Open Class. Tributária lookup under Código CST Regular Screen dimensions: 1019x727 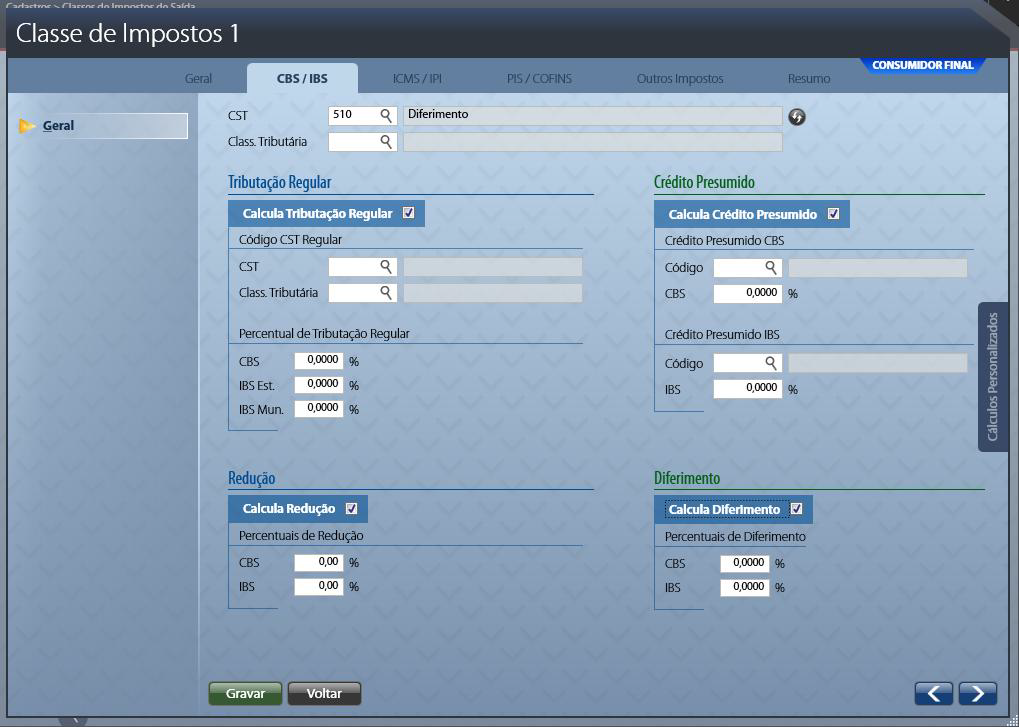click(386, 293)
